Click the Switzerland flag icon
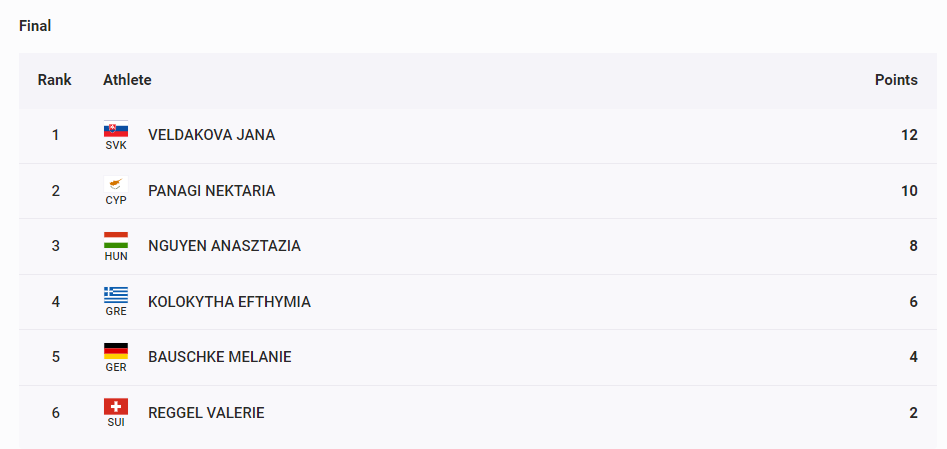 (116, 407)
